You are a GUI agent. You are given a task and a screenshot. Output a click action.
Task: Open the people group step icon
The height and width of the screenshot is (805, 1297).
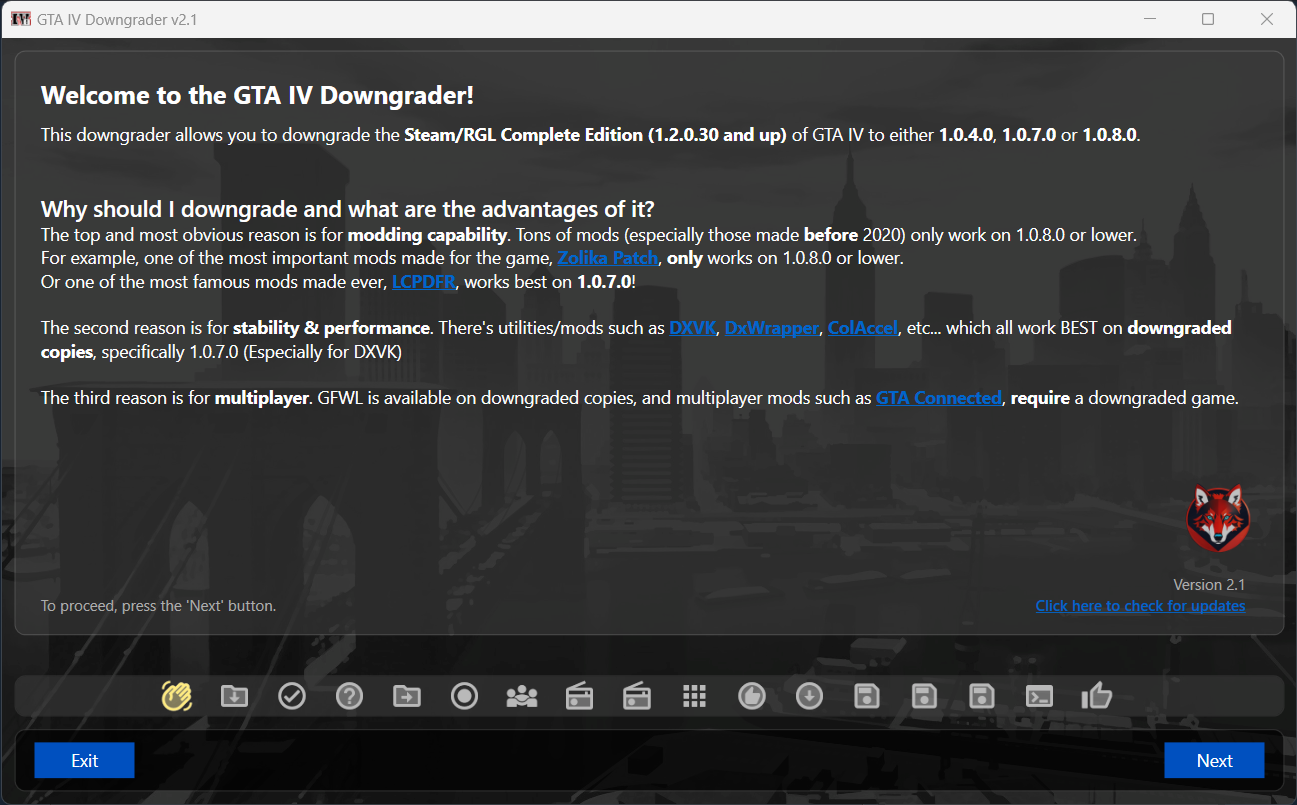tap(522, 696)
